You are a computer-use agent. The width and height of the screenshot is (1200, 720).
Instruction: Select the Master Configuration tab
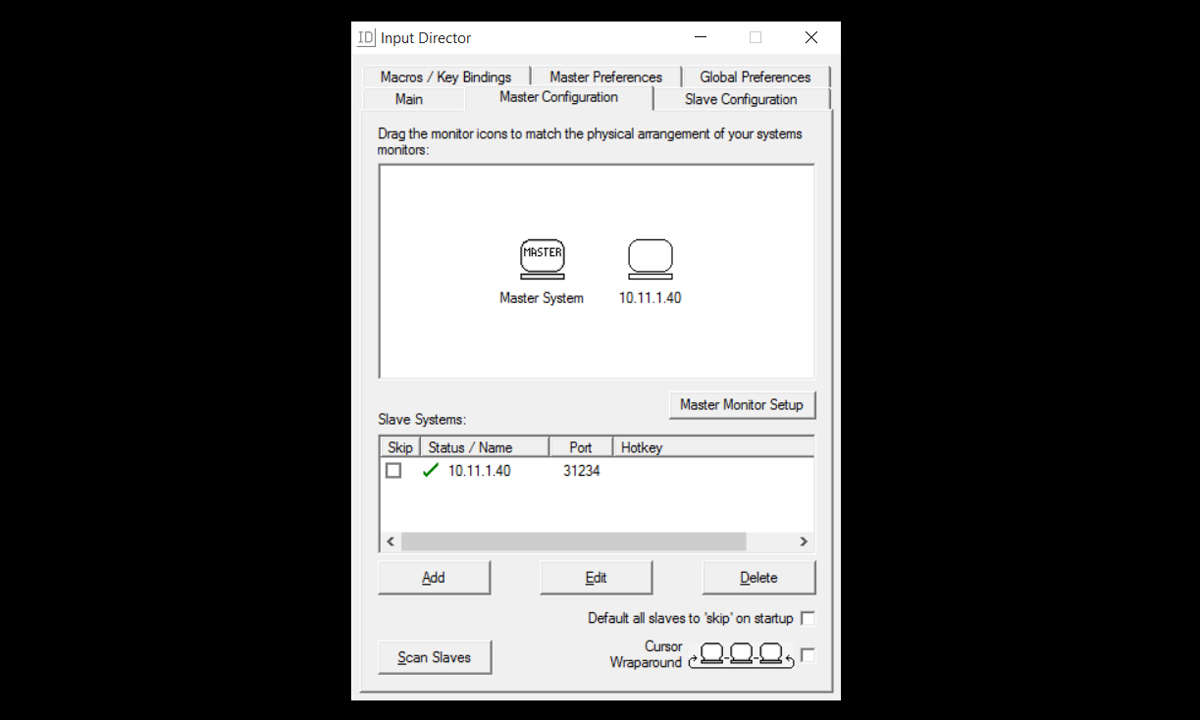click(x=559, y=97)
